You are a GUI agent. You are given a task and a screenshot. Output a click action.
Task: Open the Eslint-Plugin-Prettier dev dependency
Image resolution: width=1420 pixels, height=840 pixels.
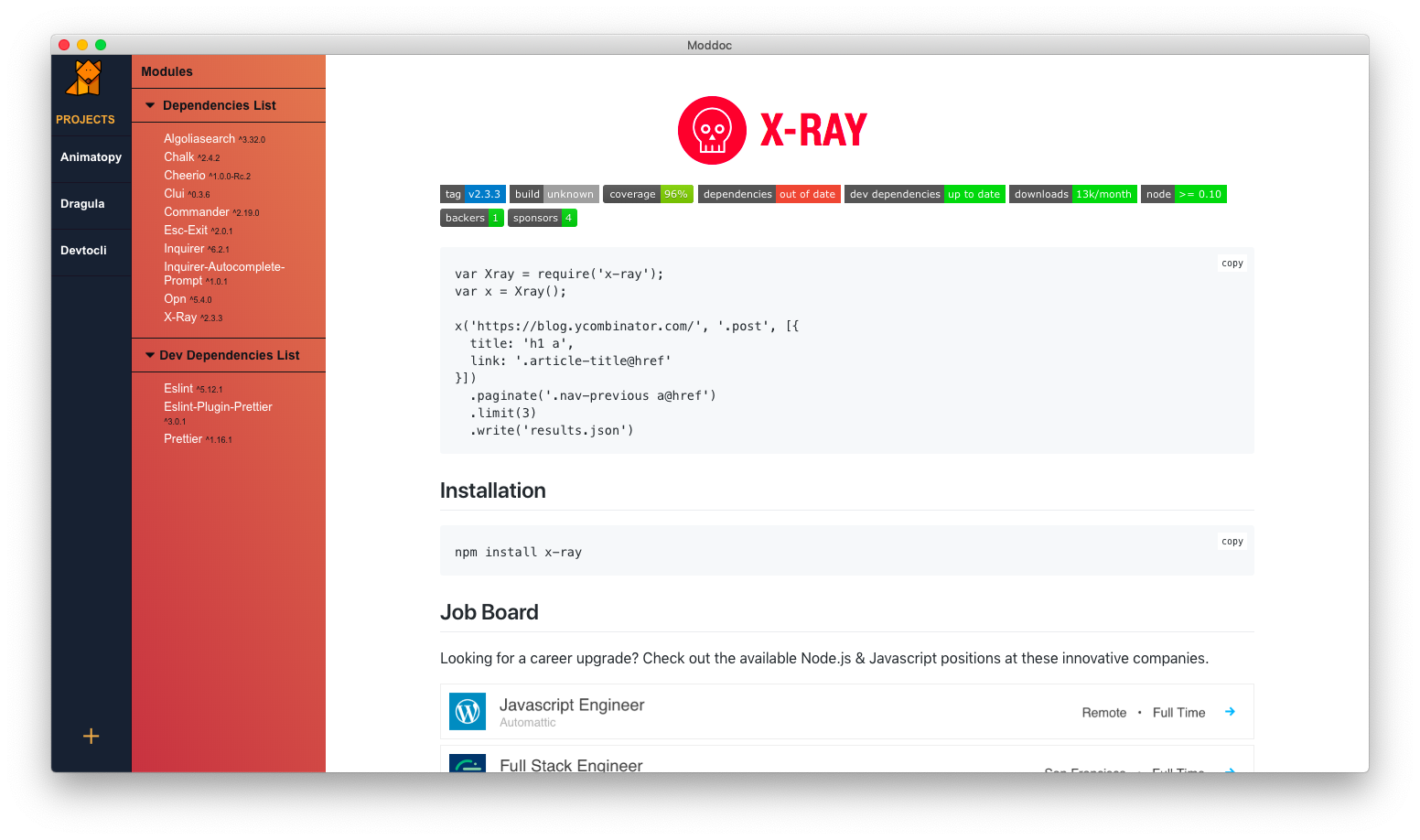click(218, 414)
